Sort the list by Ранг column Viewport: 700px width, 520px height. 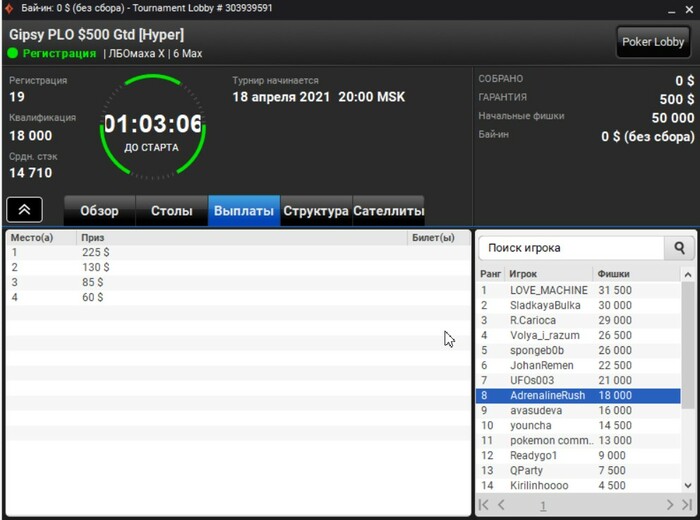click(x=490, y=274)
